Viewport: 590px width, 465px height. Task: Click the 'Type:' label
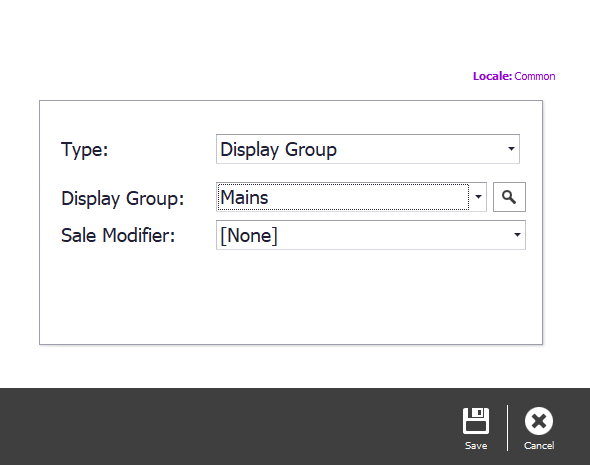tap(85, 150)
